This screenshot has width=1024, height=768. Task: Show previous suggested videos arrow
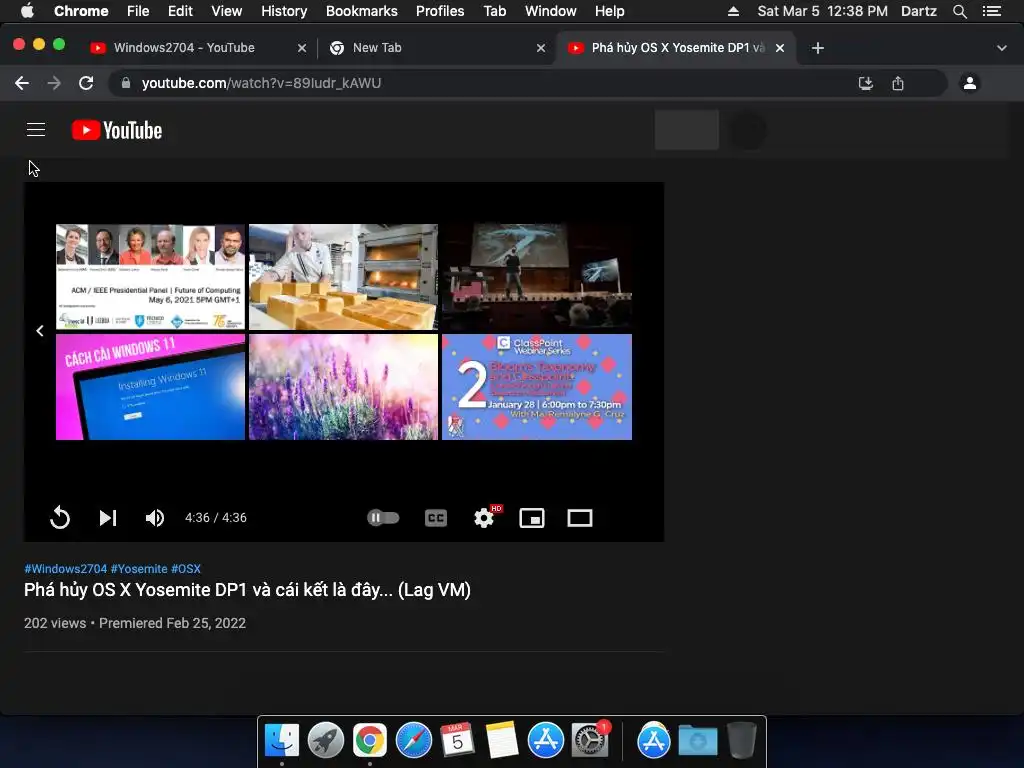(x=40, y=331)
